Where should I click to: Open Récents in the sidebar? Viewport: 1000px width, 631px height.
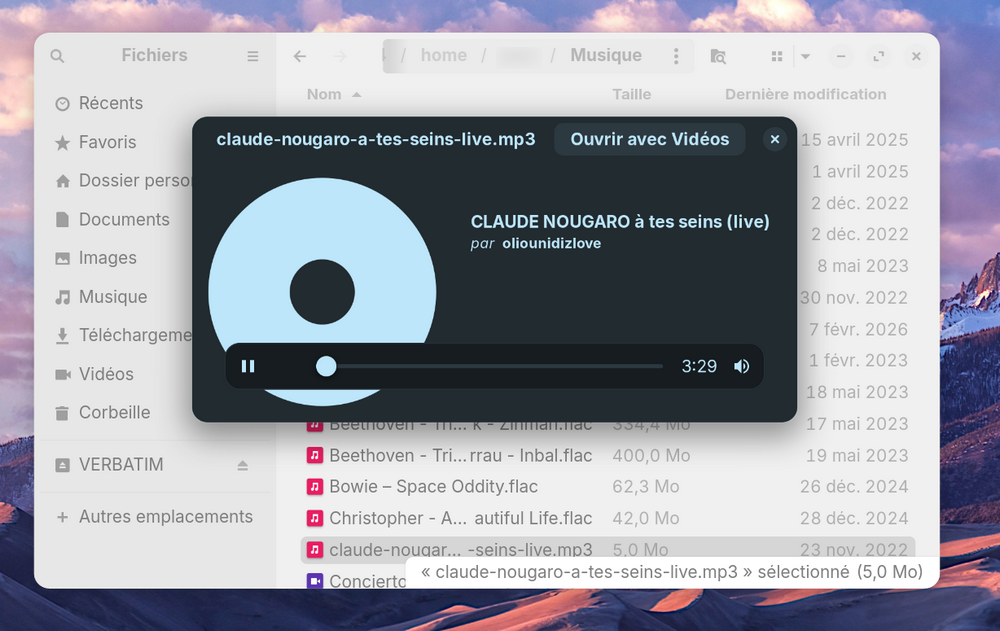click(x=155, y=103)
